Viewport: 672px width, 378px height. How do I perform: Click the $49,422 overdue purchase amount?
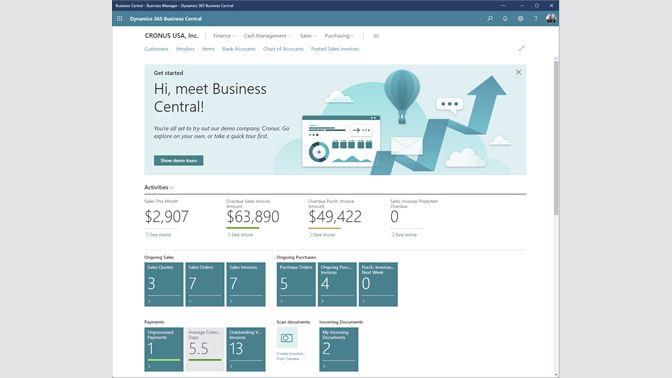point(335,216)
